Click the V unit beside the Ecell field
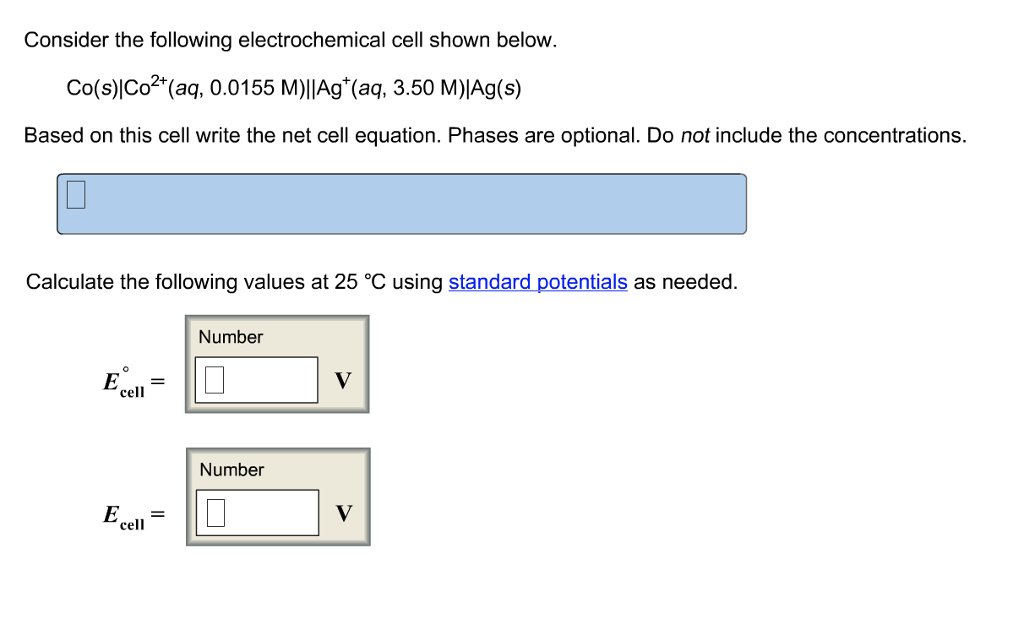The height and width of the screenshot is (635, 1024). coord(342,512)
